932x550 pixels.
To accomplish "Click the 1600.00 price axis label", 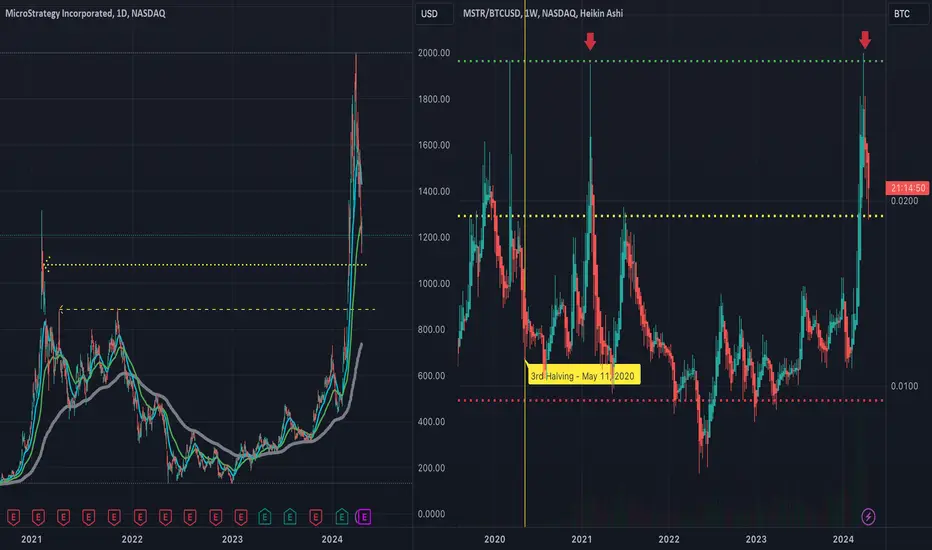I will coord(434,145).
